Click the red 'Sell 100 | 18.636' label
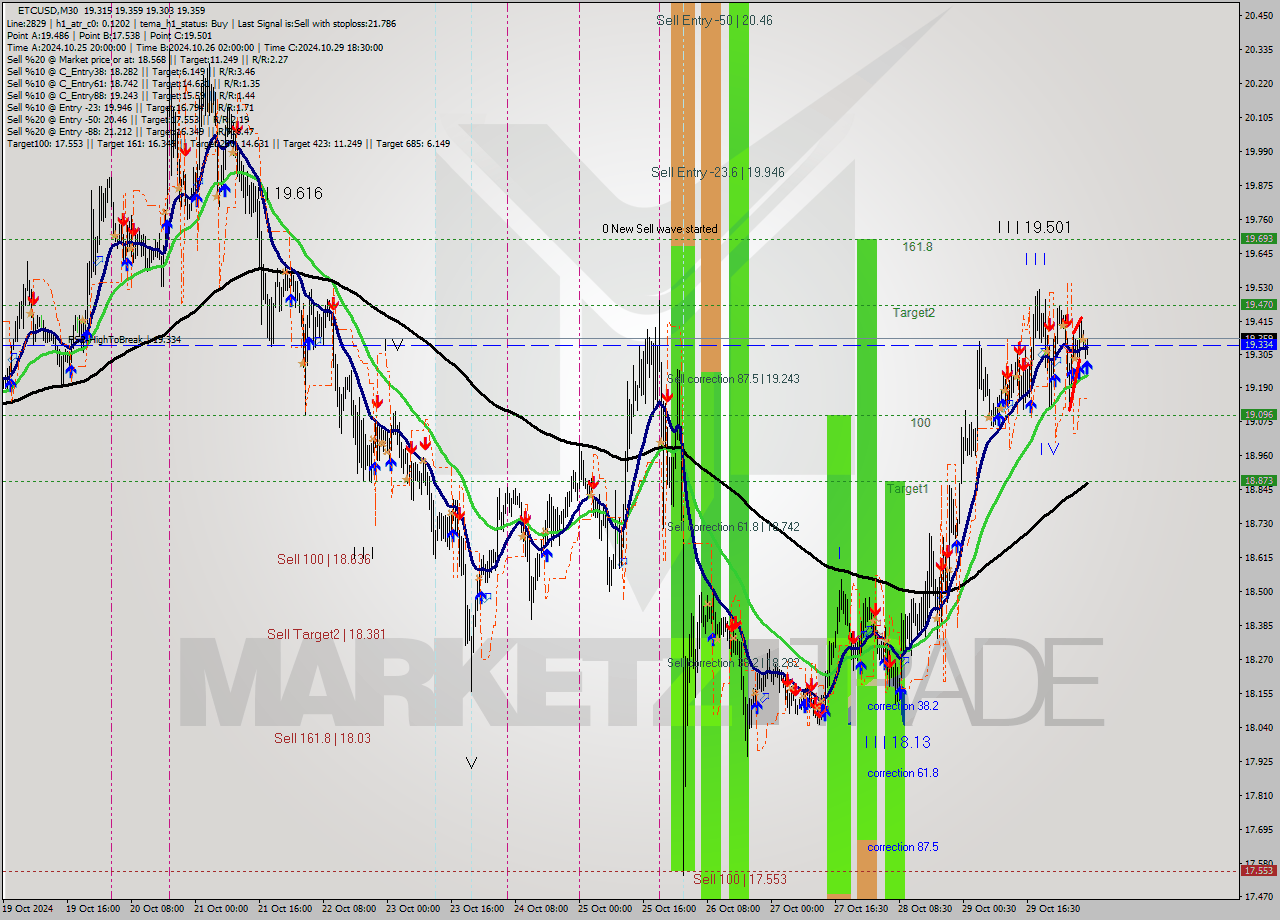Image resolution: width=1280 pixels, height=920 pixels. 324,559
